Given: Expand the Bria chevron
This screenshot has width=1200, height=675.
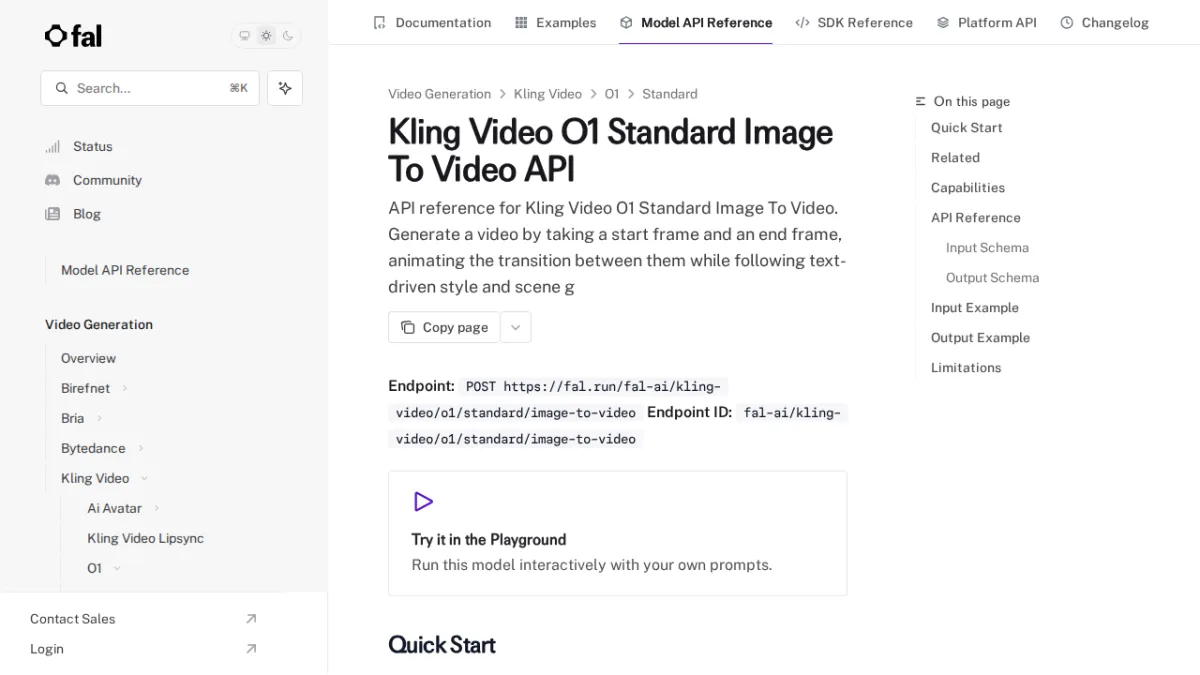Looking at the screenshot, I should coord(99,418).
